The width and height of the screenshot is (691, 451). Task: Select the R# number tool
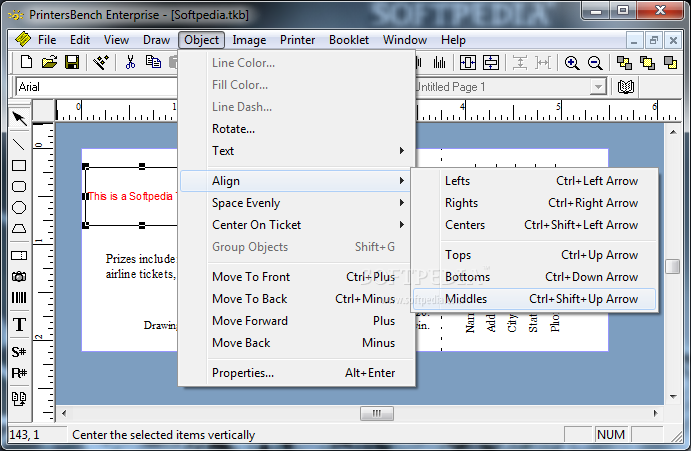pyautogui.click(x=19, y=373)
